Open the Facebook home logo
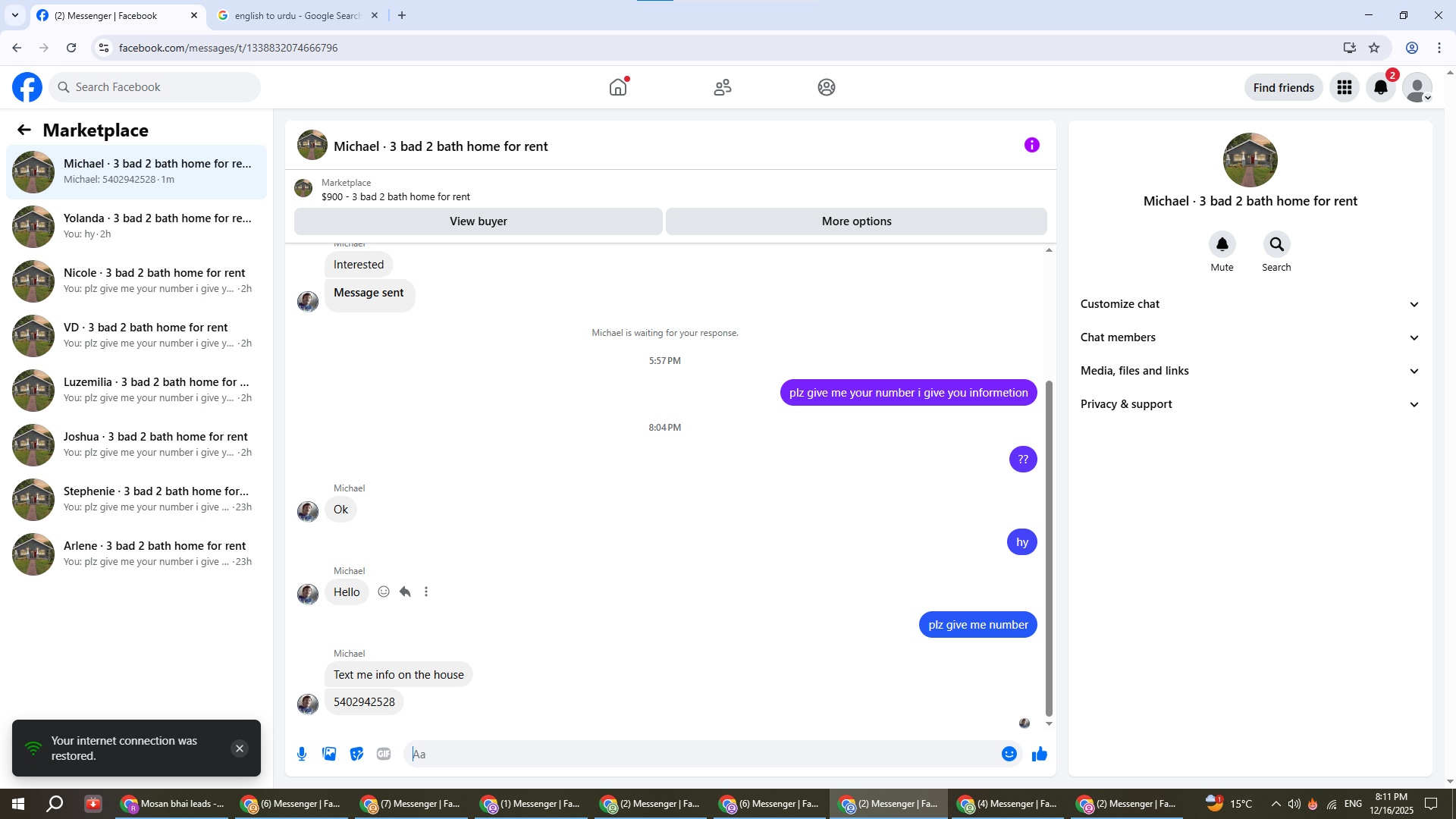 (27, 87)
